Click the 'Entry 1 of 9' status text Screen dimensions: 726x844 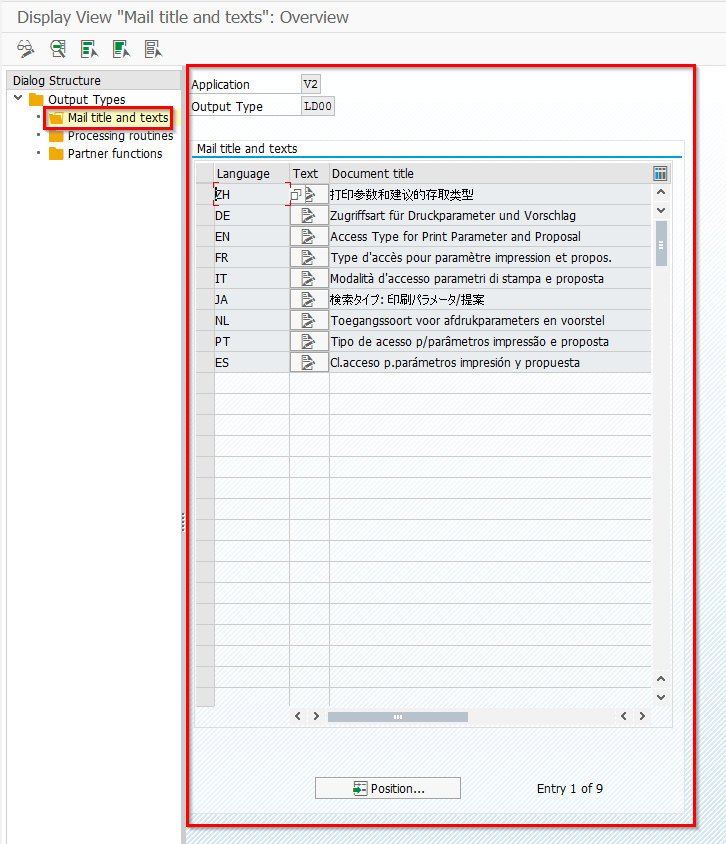pos(570,788)
